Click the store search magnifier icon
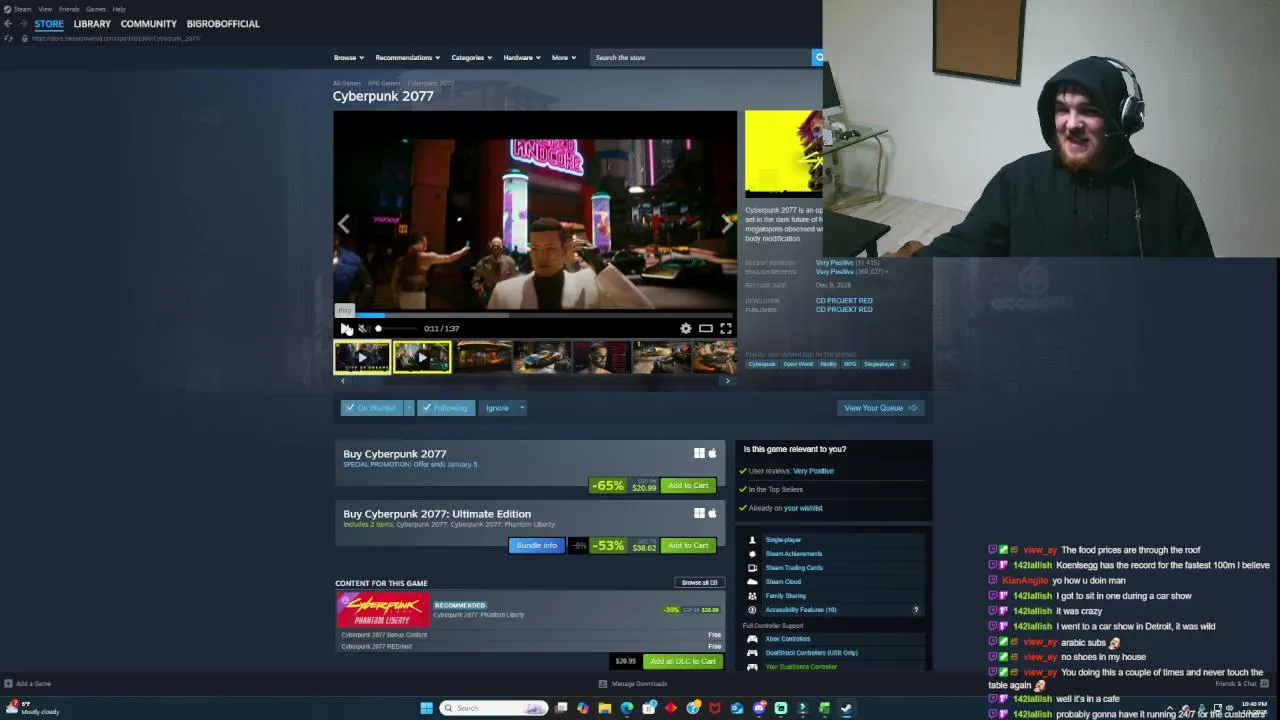 point(818,57)
